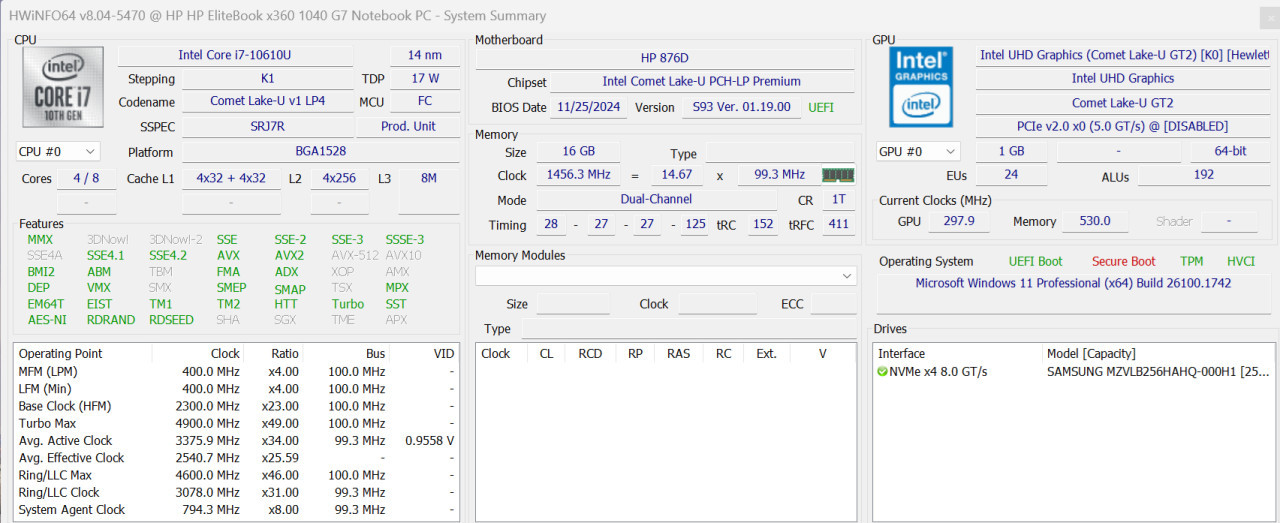
Task: Click the System Agent Clock row
Action: coord(236,509)
